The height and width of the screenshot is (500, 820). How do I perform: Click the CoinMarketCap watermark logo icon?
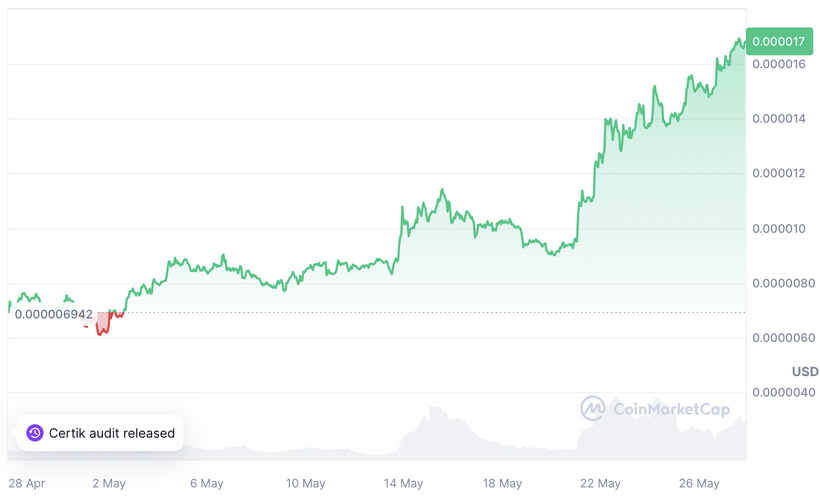pos(593,409)
